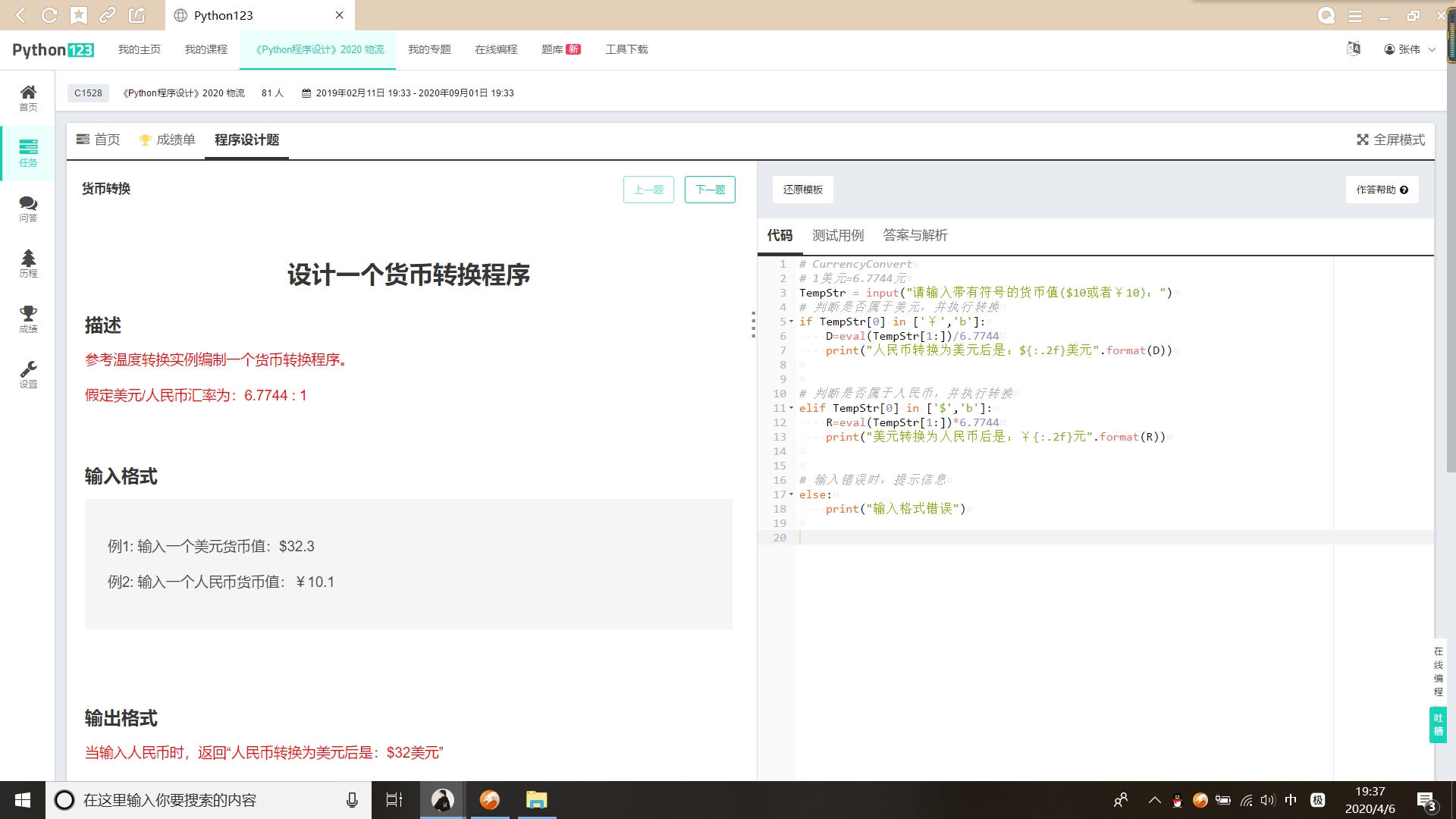This screenshot has width=1456, height=819.
Task: Click the panel divider drag handle dots
Action: coord(753,325)
